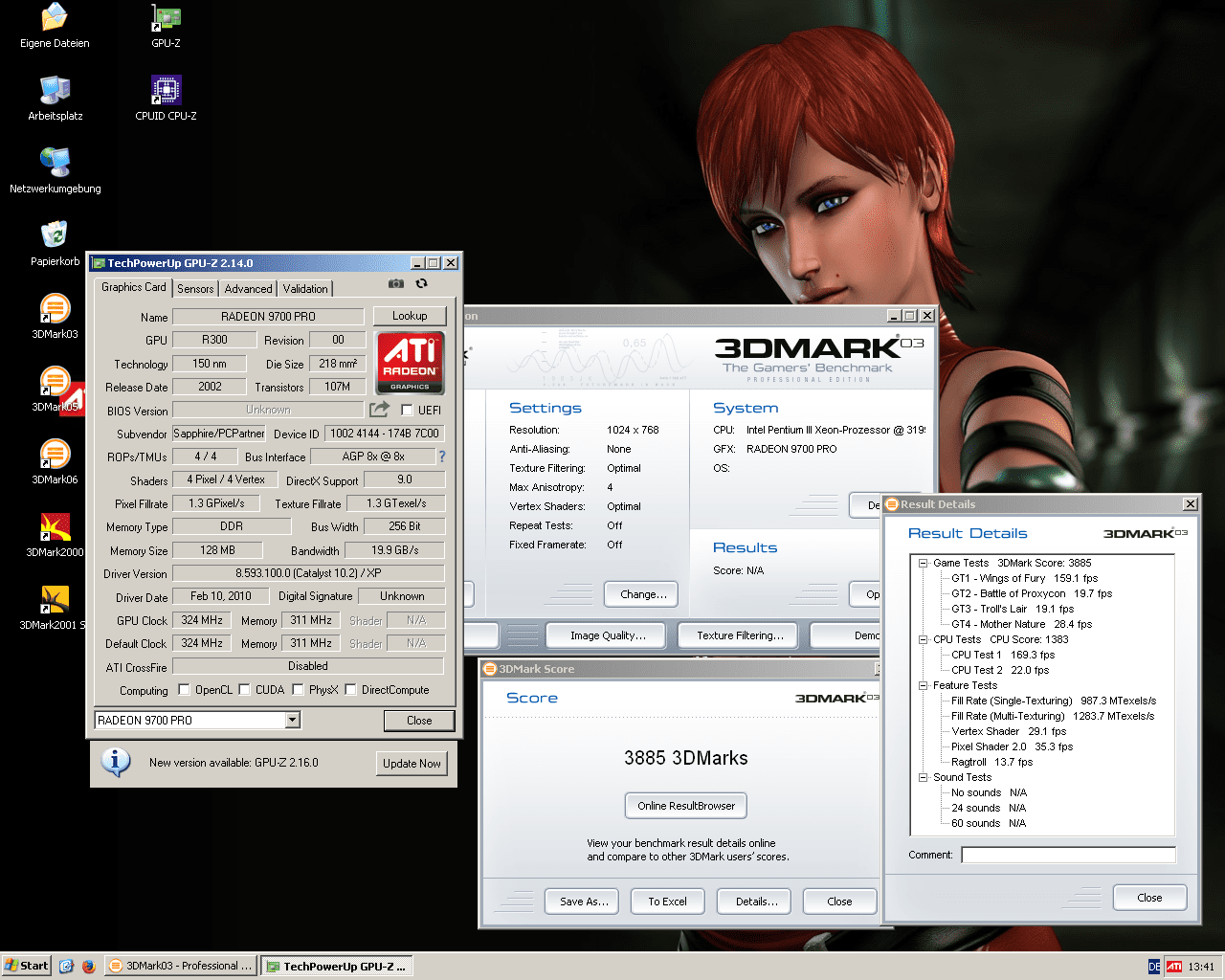Click the ATI Radeon logo in GPU-Z
This screenshot has width=1225, height=980.
410,363
